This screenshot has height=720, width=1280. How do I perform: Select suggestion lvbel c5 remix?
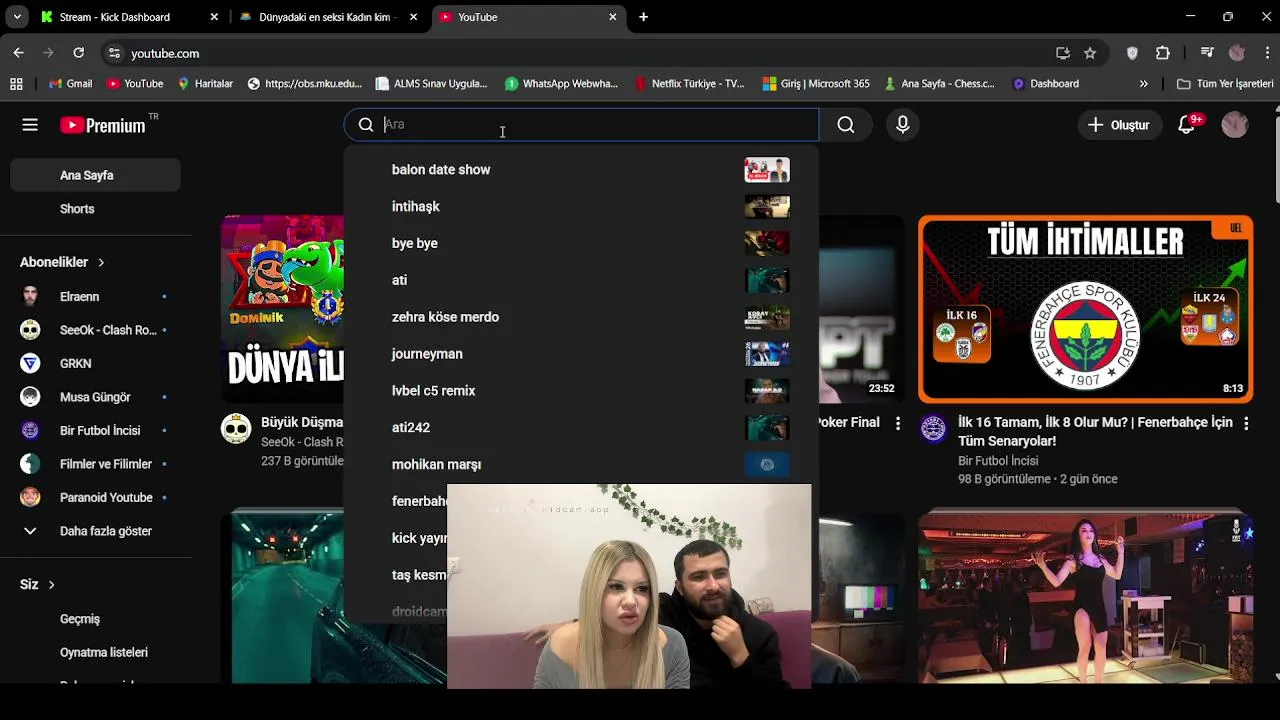(x=581, y=391)
